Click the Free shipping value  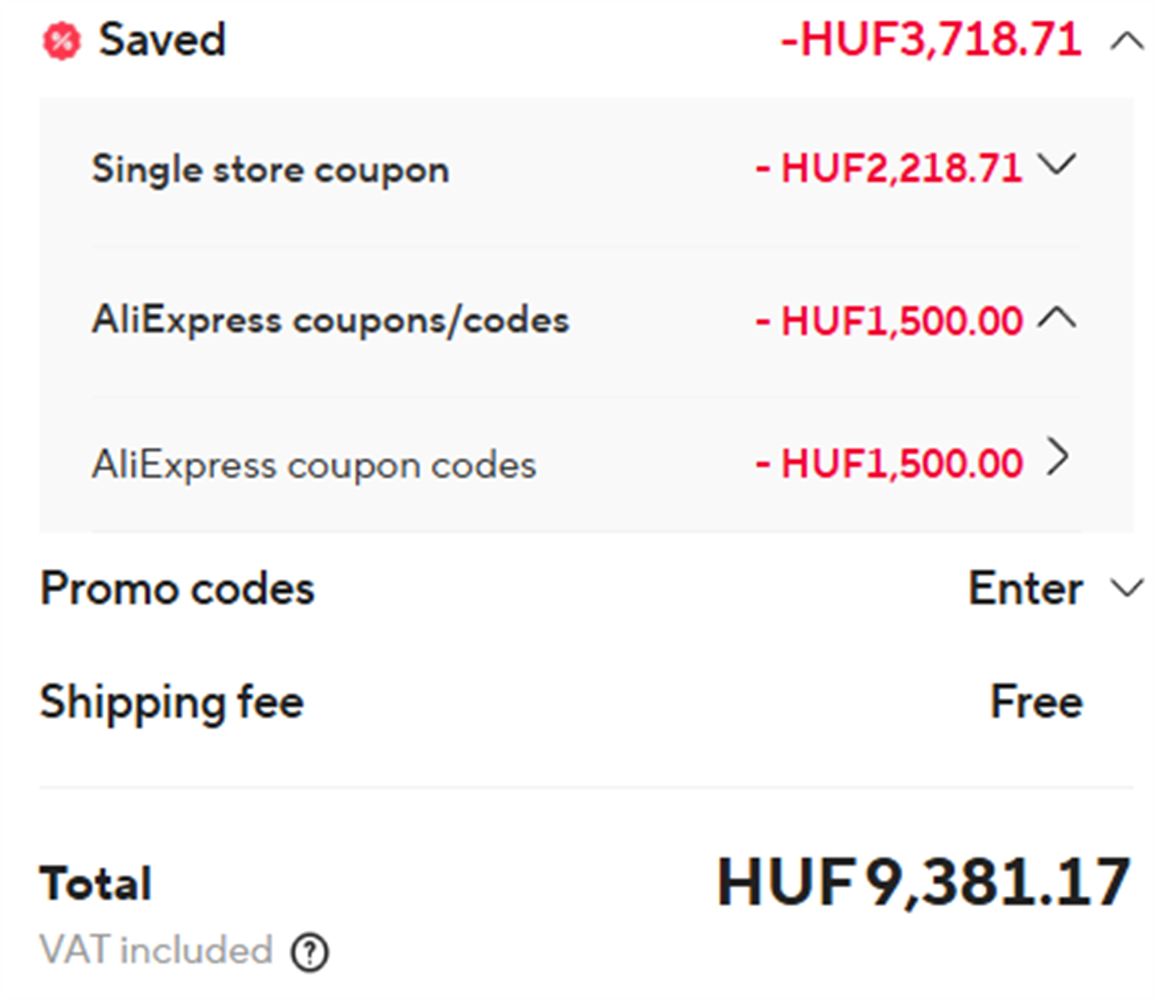point(1036,702)
